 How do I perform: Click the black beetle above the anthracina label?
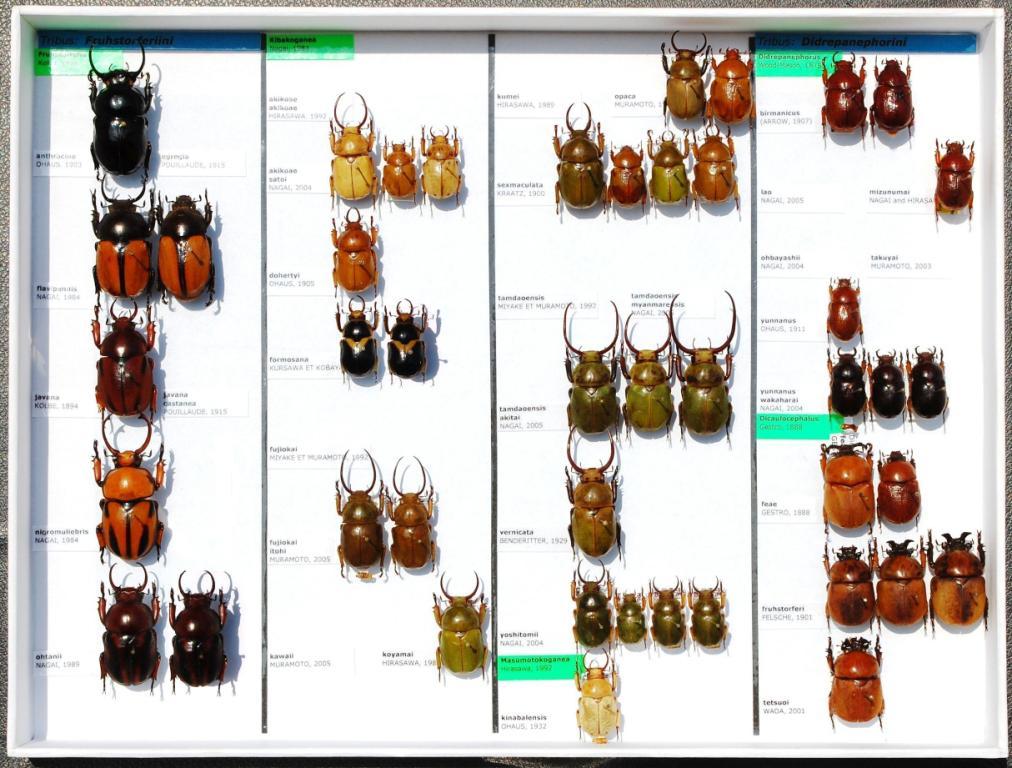click(120, 120)
